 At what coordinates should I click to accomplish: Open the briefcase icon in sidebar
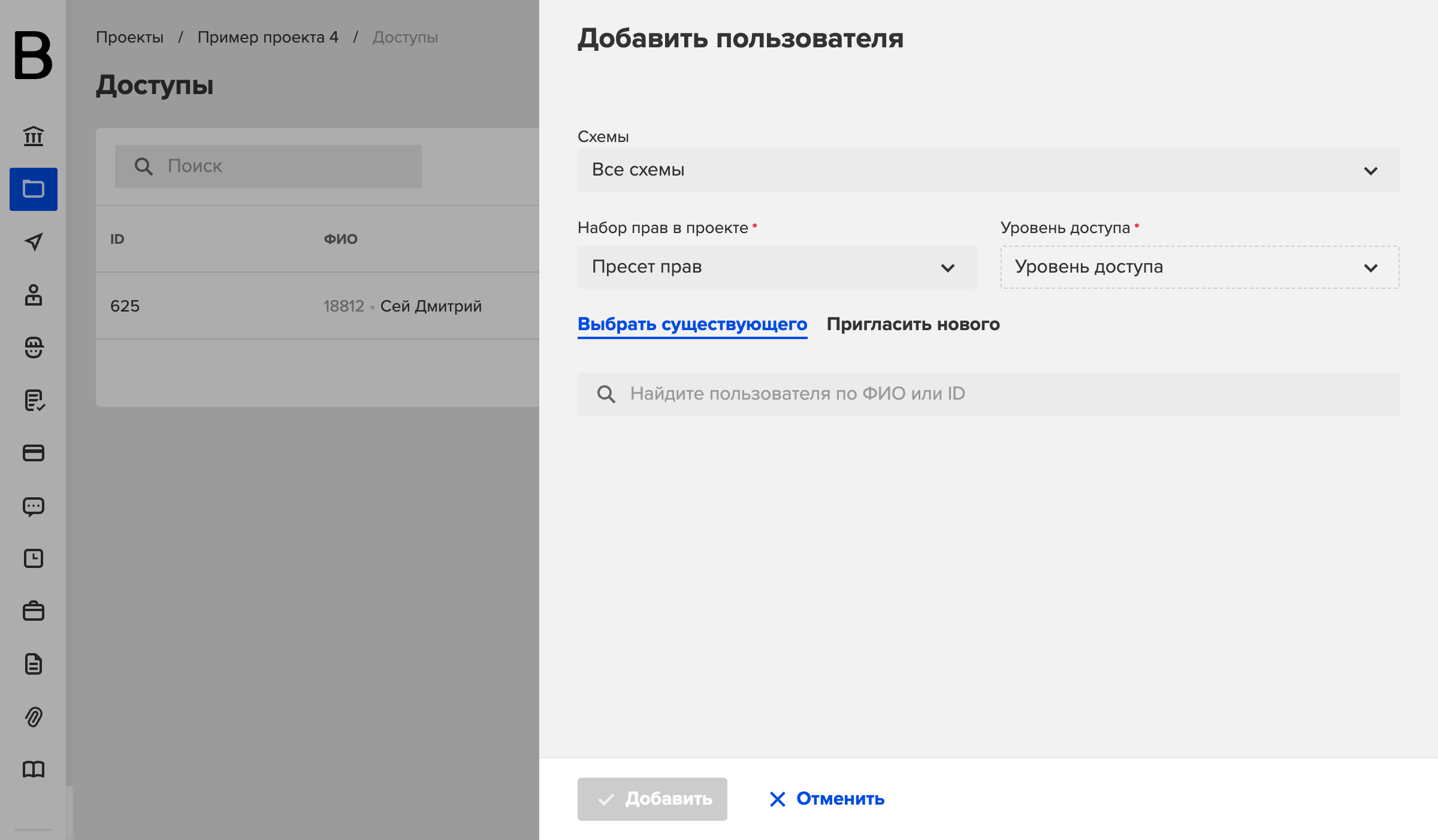(34, 611)
